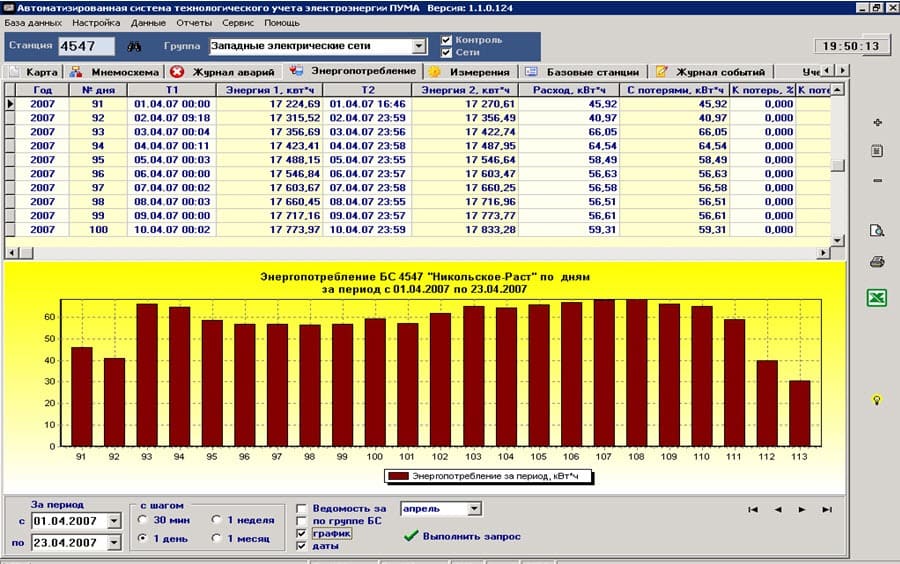Click the Станция input field 4547
The width and height of the screenshot is (900, 564).
(x=87, y=46)
